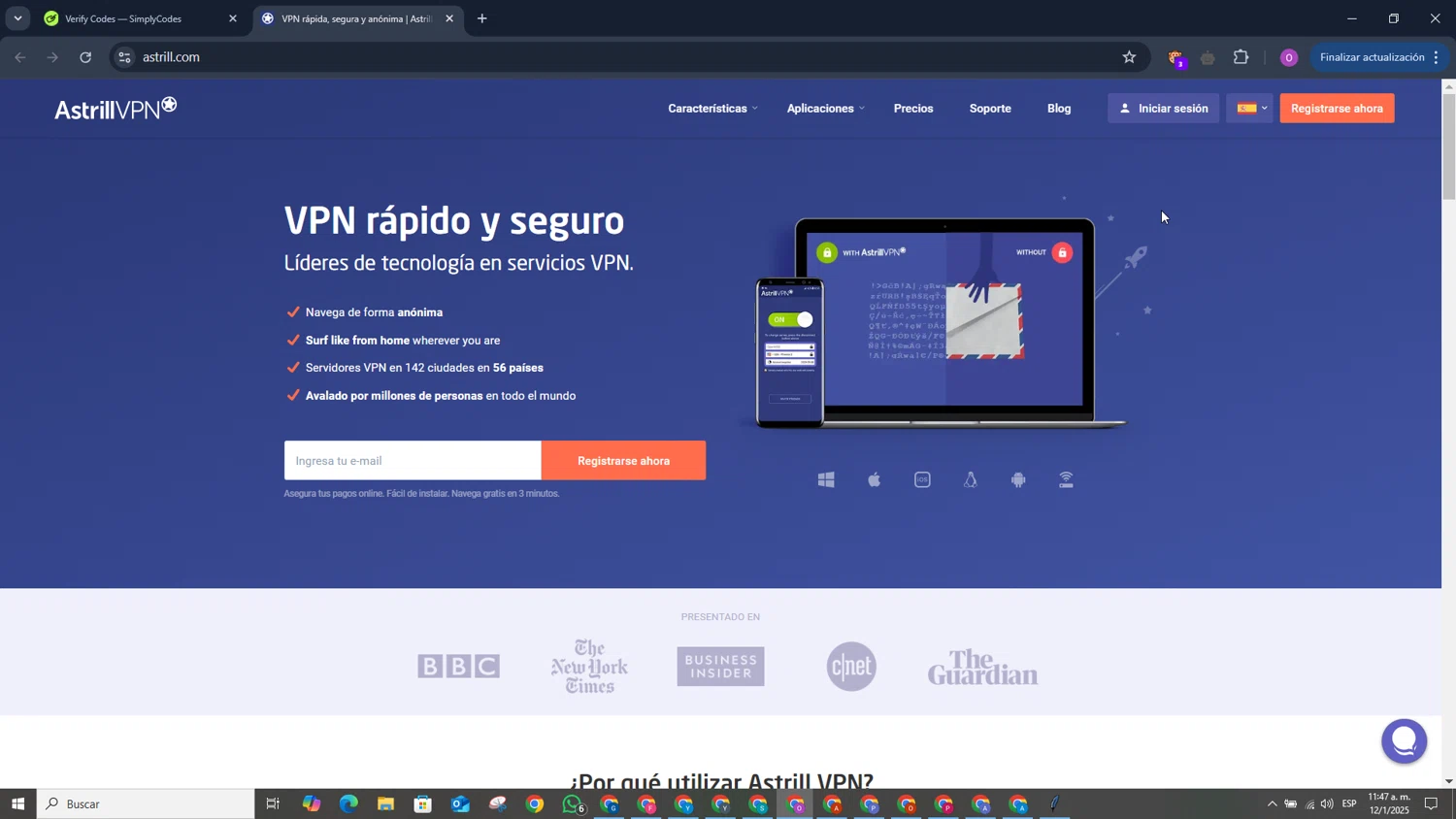Reload the astrill.com page

click(x=85, y=57)
